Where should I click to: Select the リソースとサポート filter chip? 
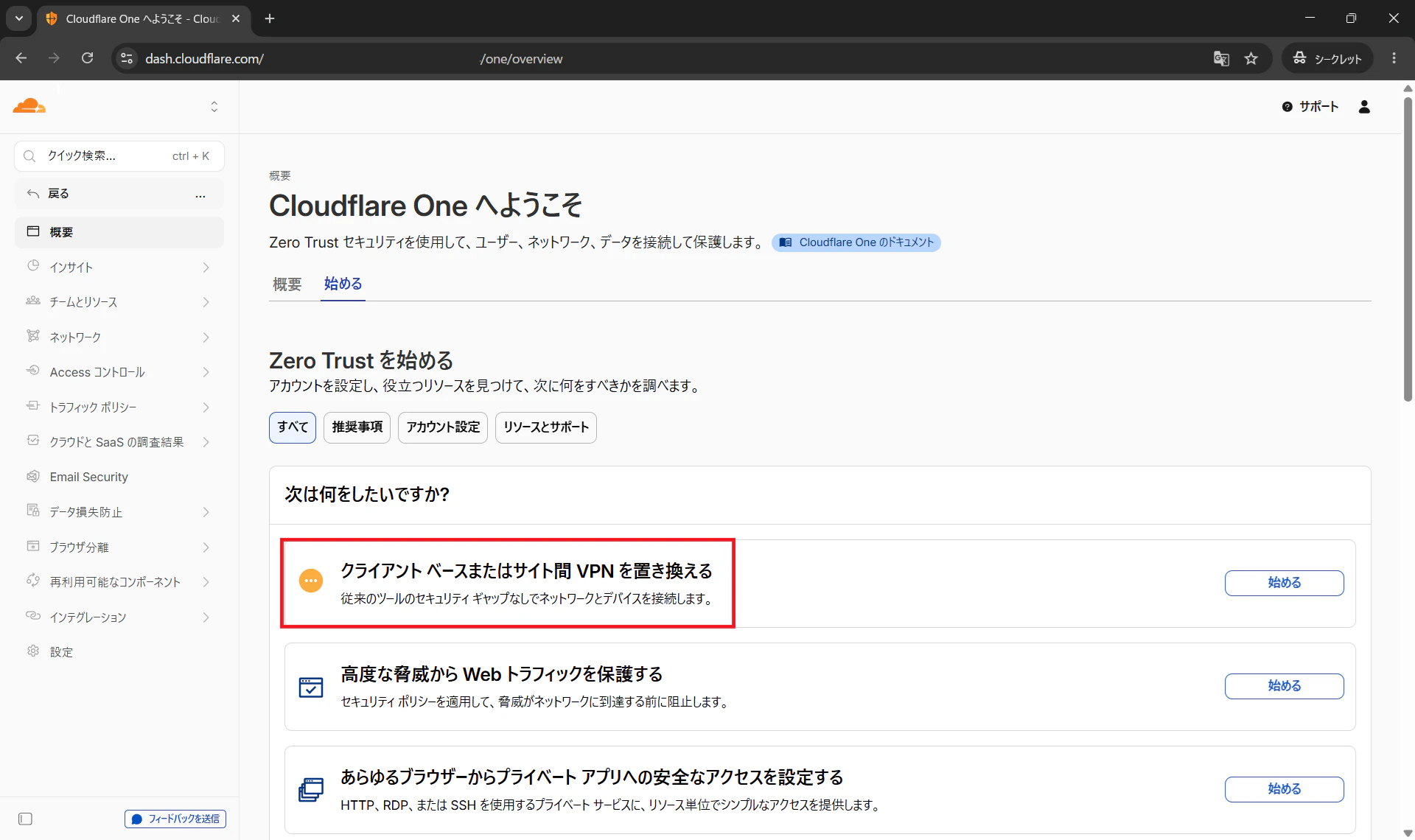(546, 427)
